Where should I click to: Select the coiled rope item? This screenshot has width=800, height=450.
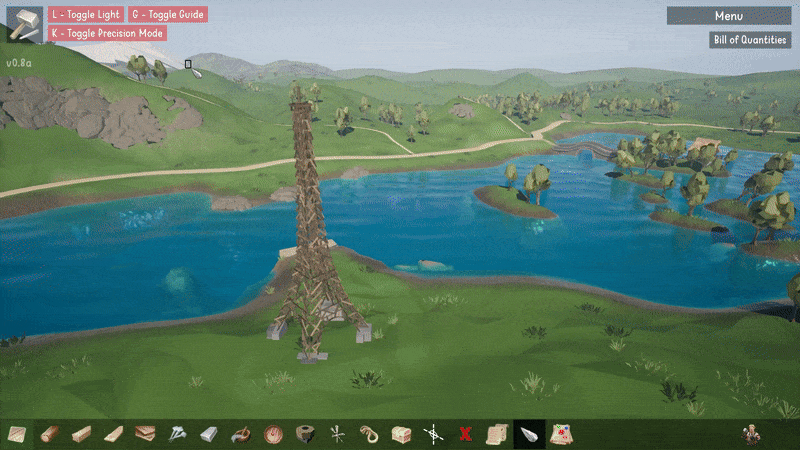[369, 435]
